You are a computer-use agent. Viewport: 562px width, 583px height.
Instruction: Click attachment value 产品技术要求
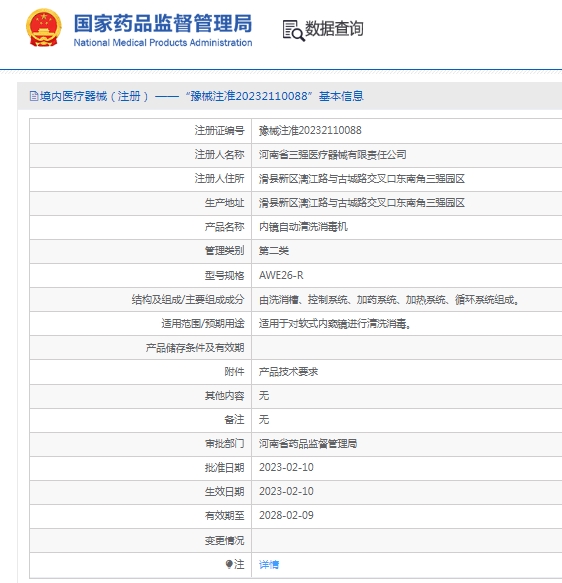288,371
